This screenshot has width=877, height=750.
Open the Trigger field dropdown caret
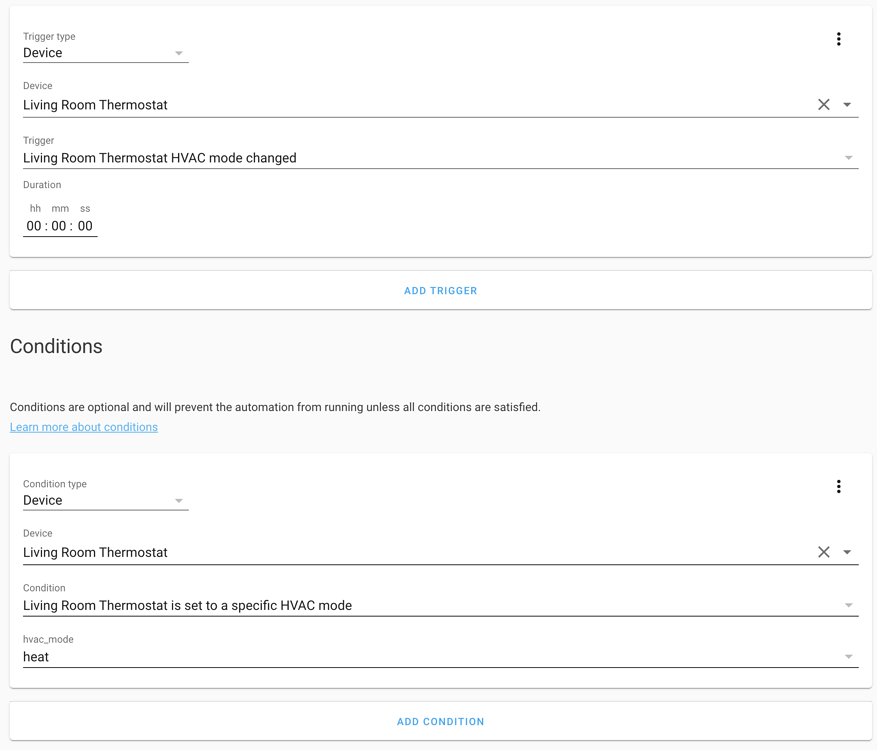point(848,157)
